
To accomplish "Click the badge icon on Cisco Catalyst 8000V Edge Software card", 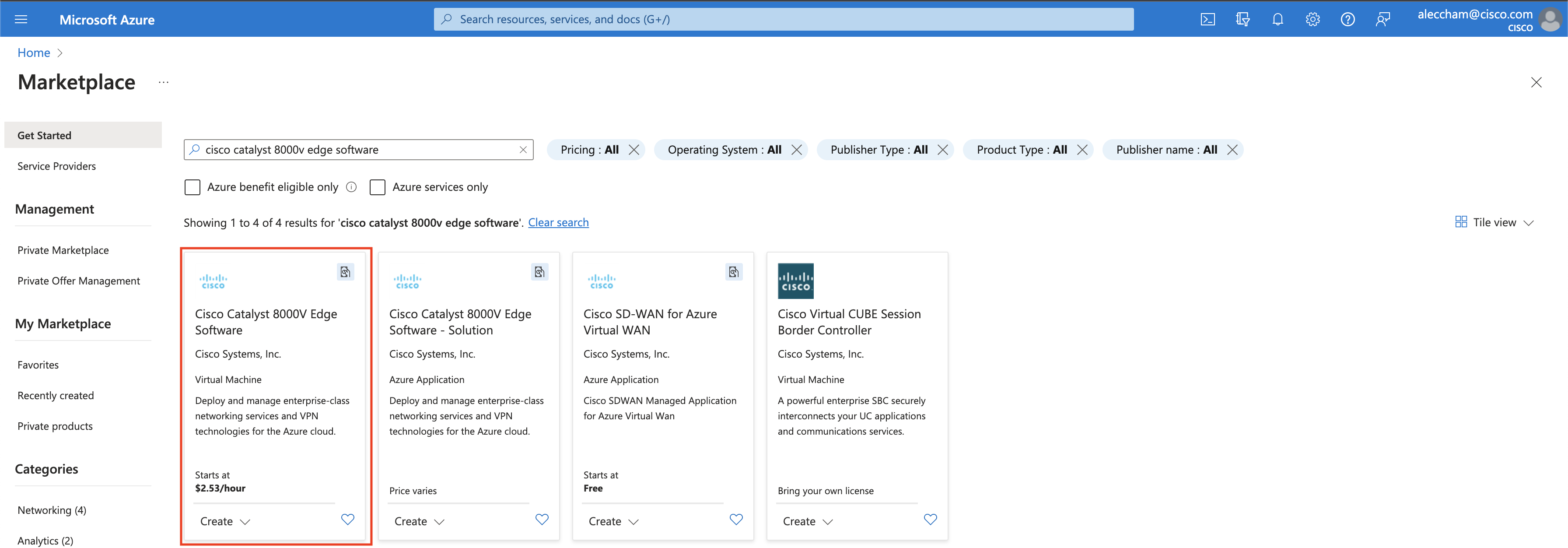I will [x=345, y=271].
